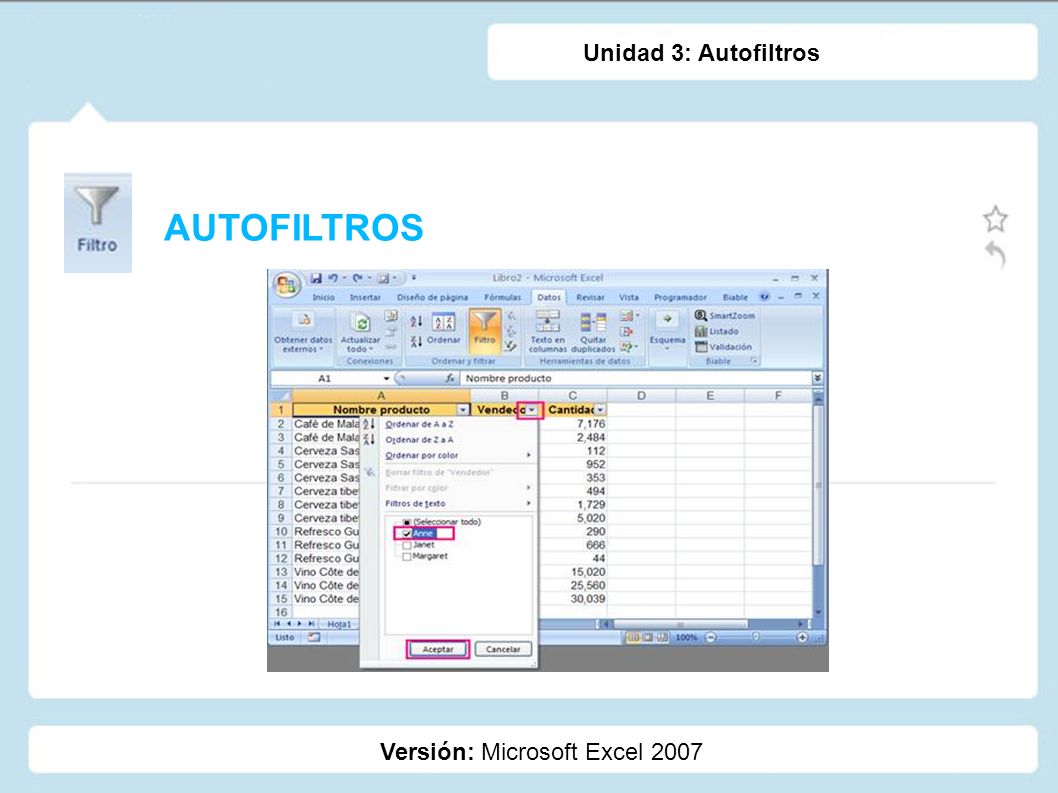Open Vendedor column filter dropdown
This screenshot has width=1058, height=793.
(x=532, y=410)
